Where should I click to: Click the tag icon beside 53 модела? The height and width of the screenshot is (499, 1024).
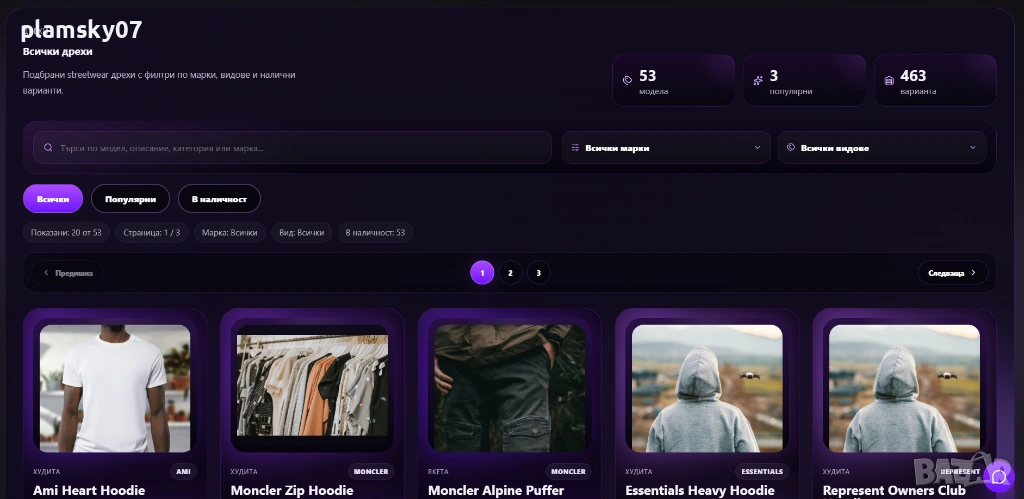tap(628, 80)
